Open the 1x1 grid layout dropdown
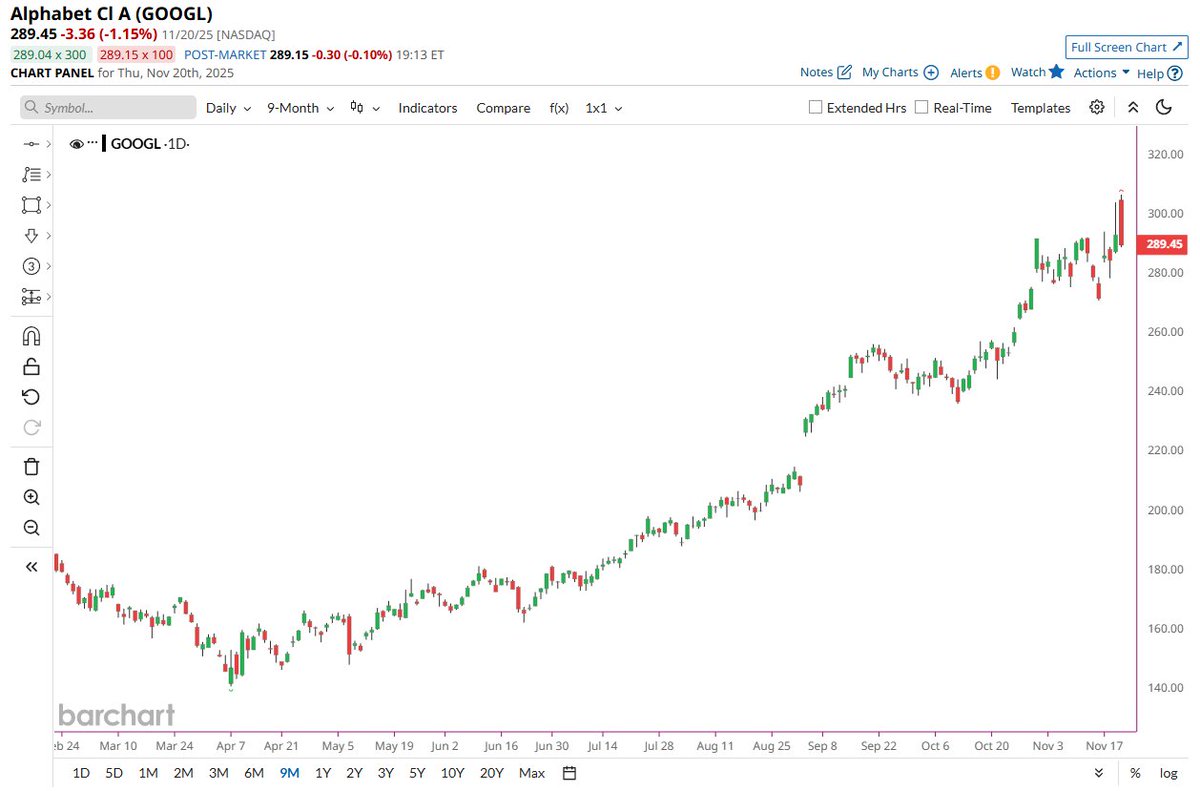Viewport: 1200px width, 791px height. click(x=604, y=108)
